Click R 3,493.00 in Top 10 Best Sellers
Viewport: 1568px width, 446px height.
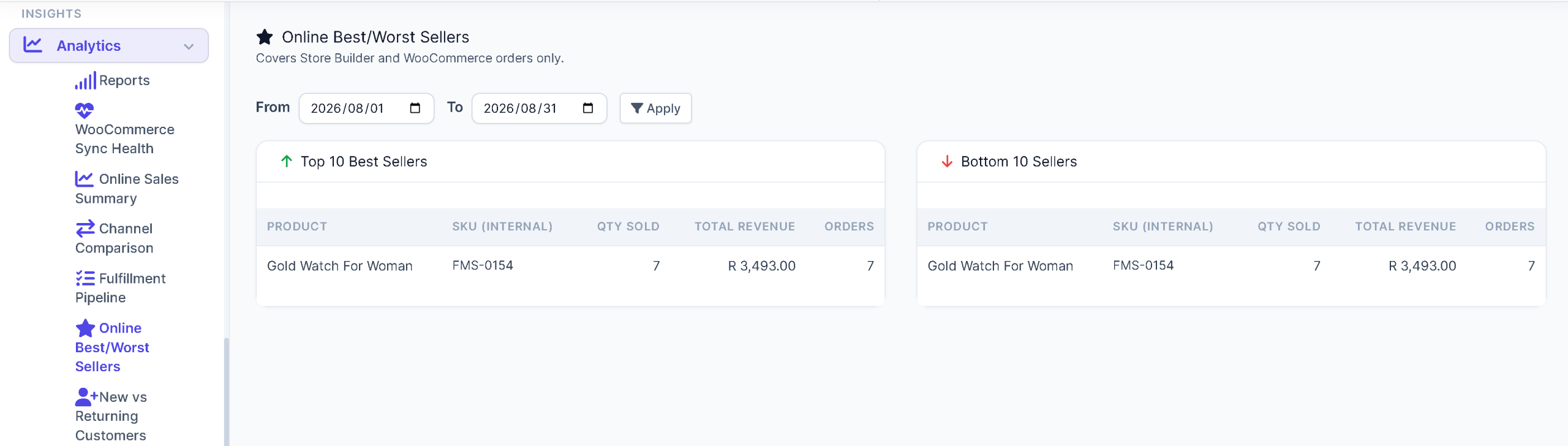(x=762, y=266)
